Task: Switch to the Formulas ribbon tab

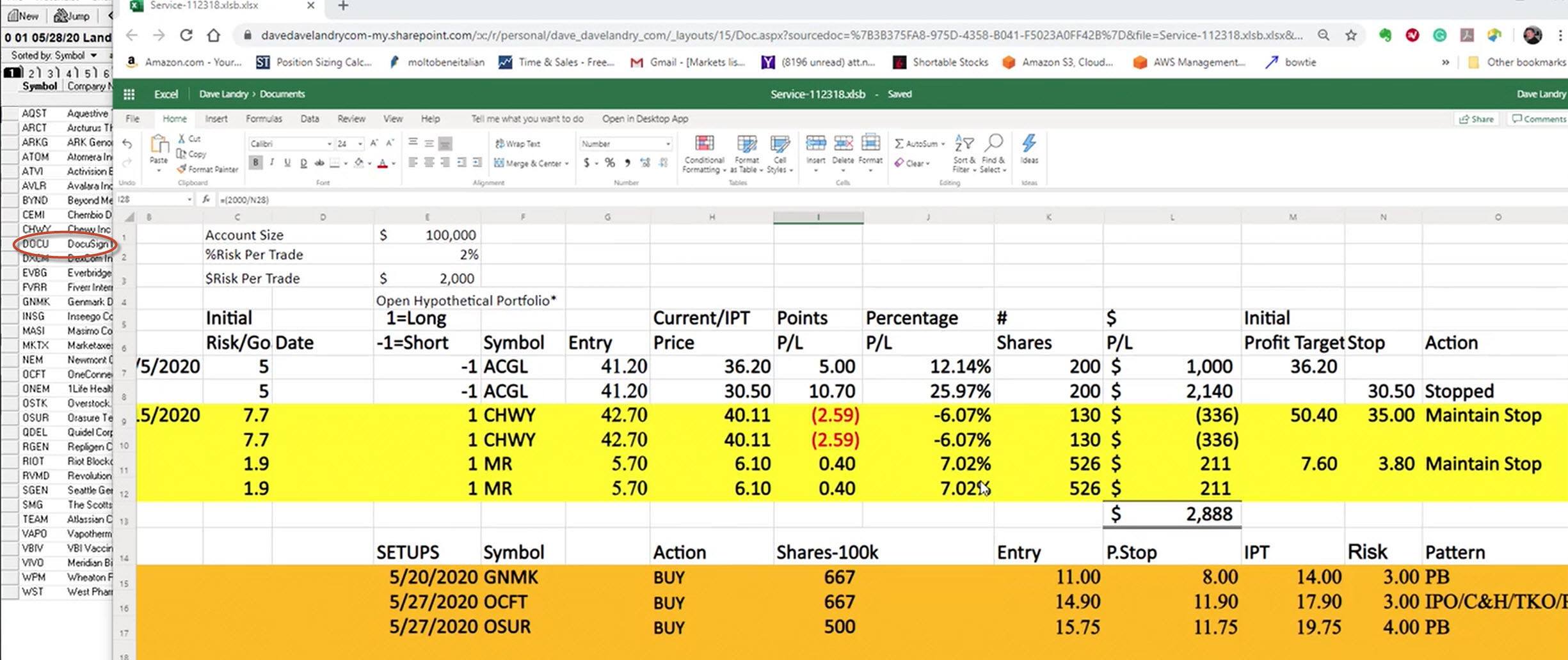Action: [x=264, y=119]
